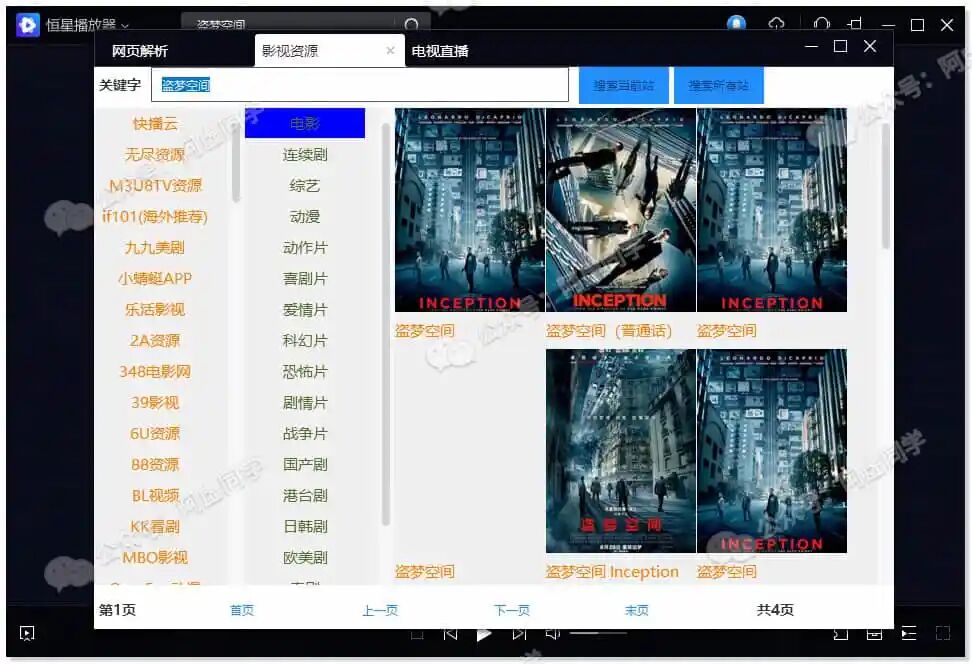Select the if101(海外推荐) source
The width and height of the screenshot is (972, 664).
click(155, 216)
